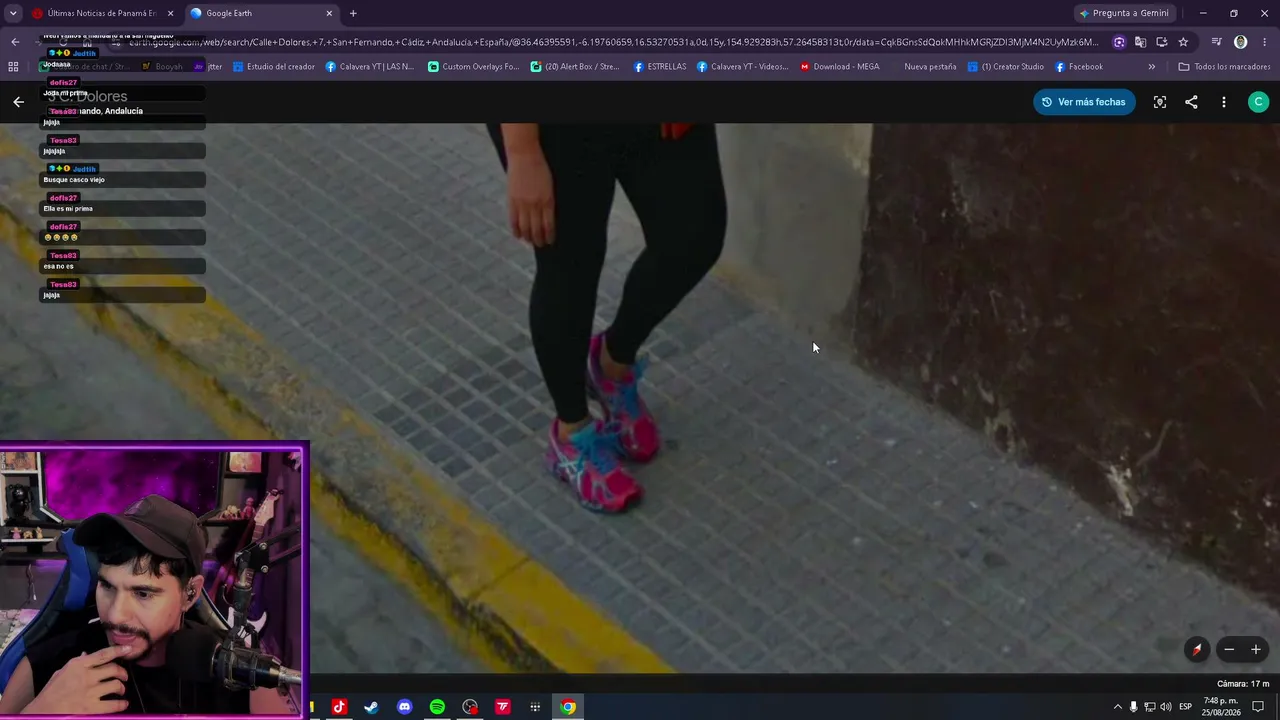Screen dimensions: 1280x720
Task: Switch the ESP input language indicator
Action: pos(1185,707)
